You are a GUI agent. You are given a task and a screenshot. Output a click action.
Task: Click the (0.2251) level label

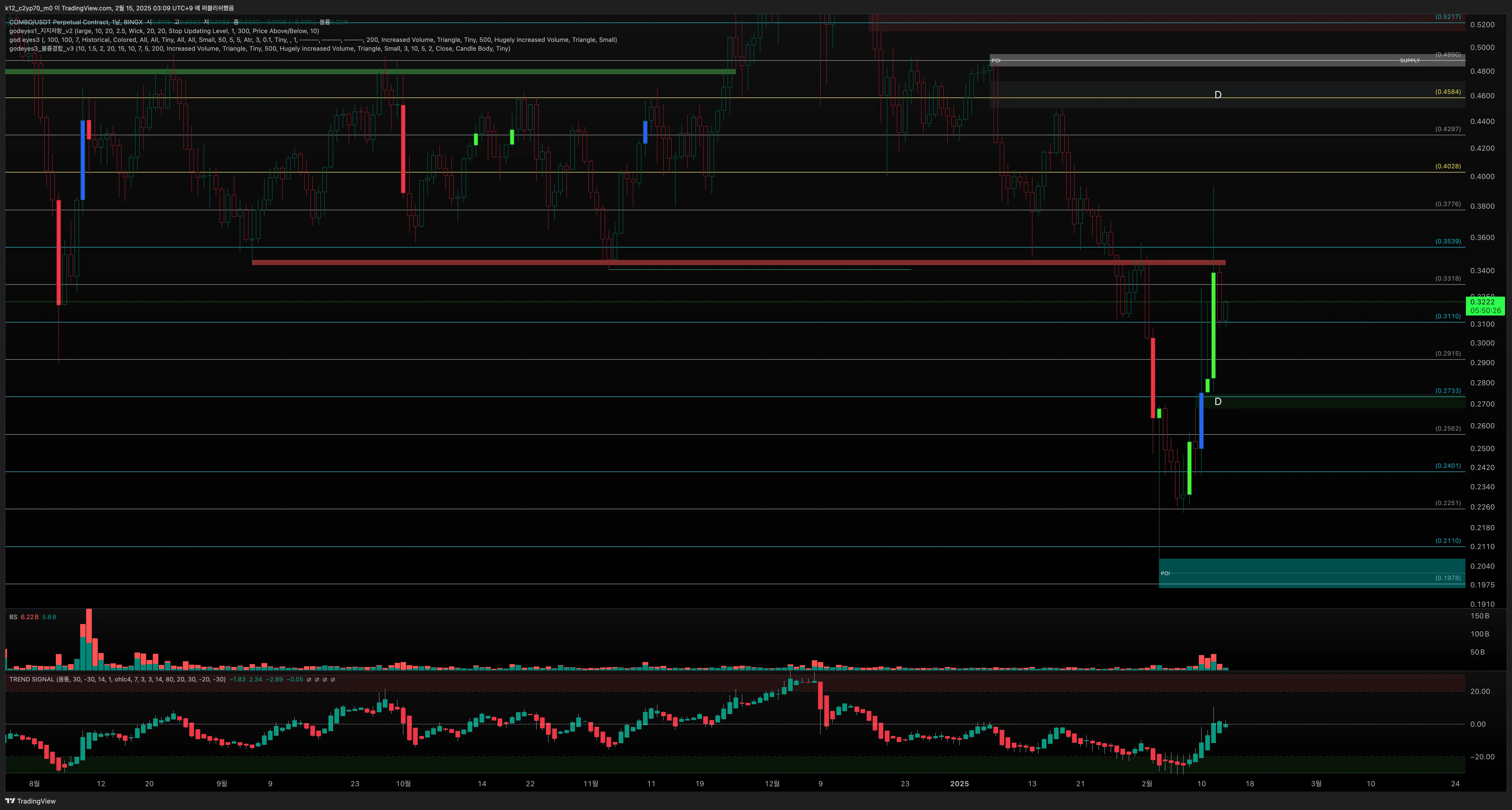(x=1448, y=503)
